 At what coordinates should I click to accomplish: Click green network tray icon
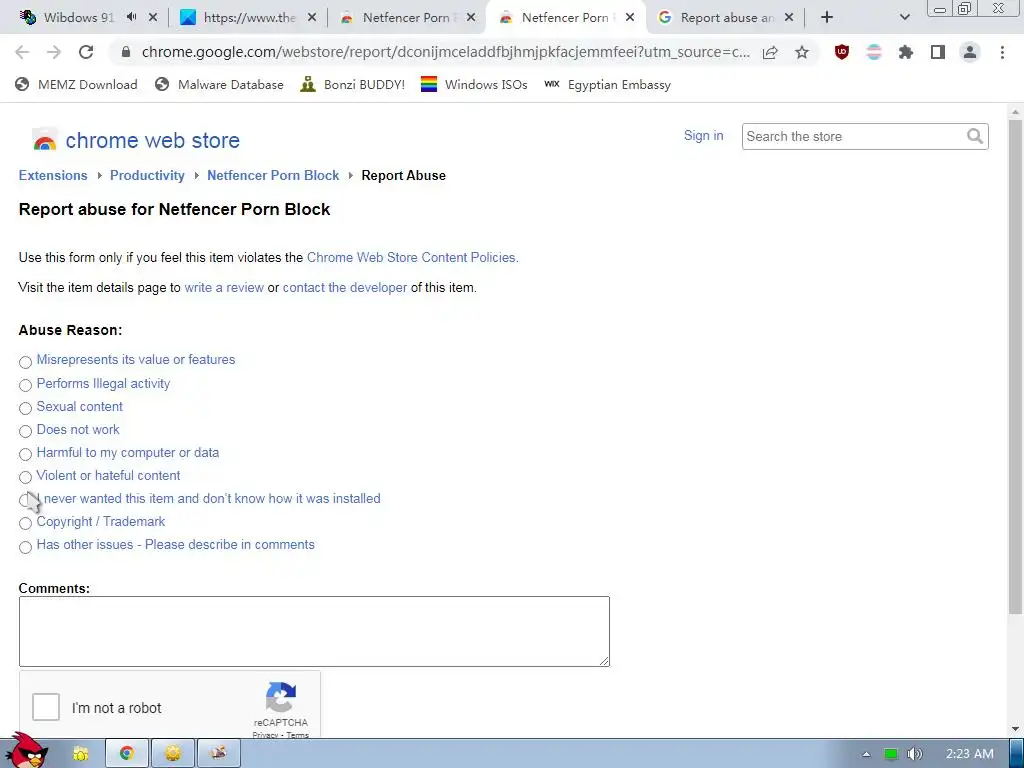pos(891,754)
